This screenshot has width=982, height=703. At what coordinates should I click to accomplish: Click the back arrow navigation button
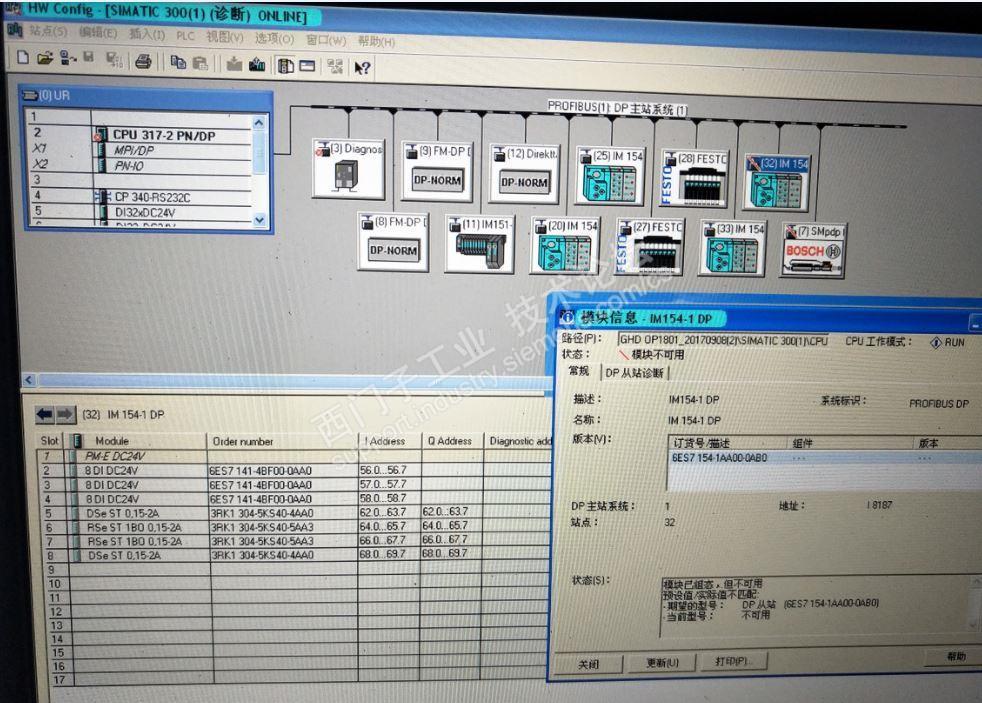(x=44, y=414)
